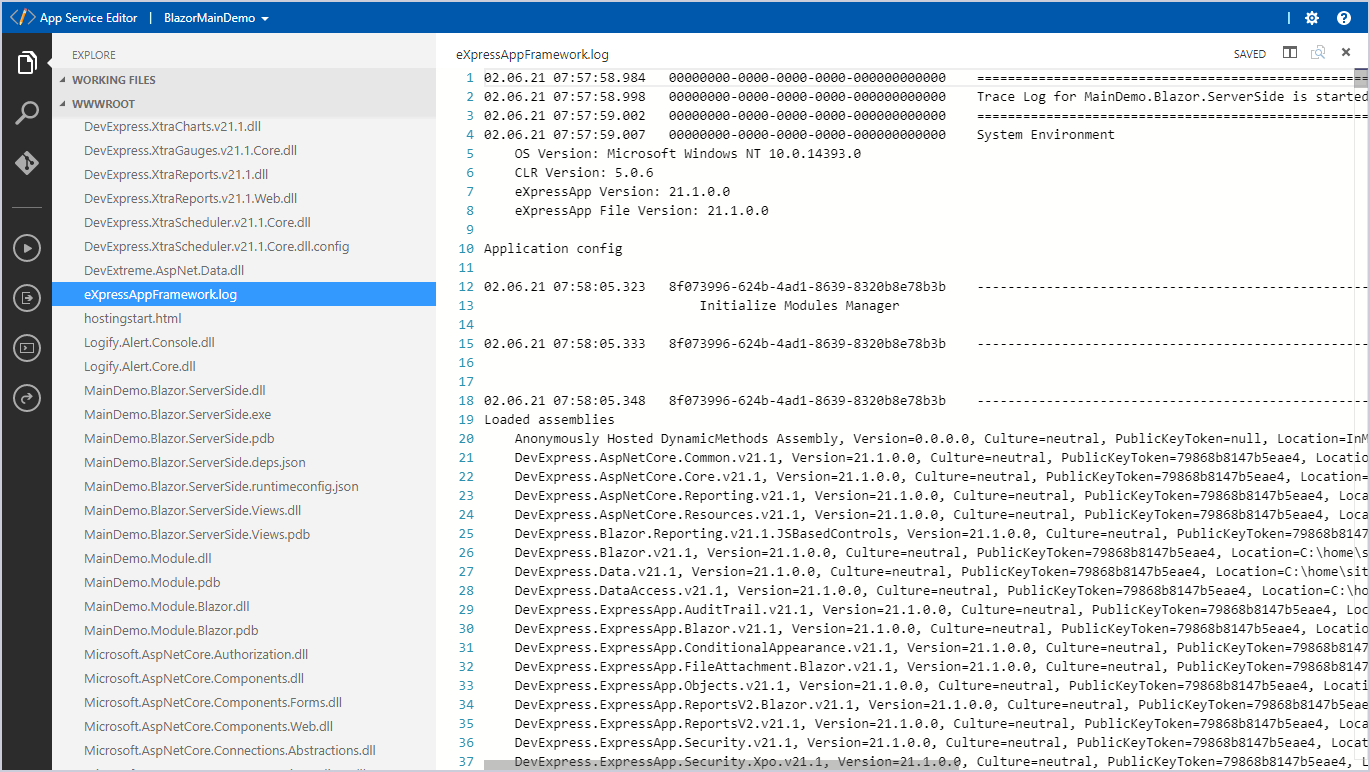This screenshot has width=1370, height=772.
Task: Open the Output window icon in sidebar
Action: pyautogui.click(x=27, y=298)
